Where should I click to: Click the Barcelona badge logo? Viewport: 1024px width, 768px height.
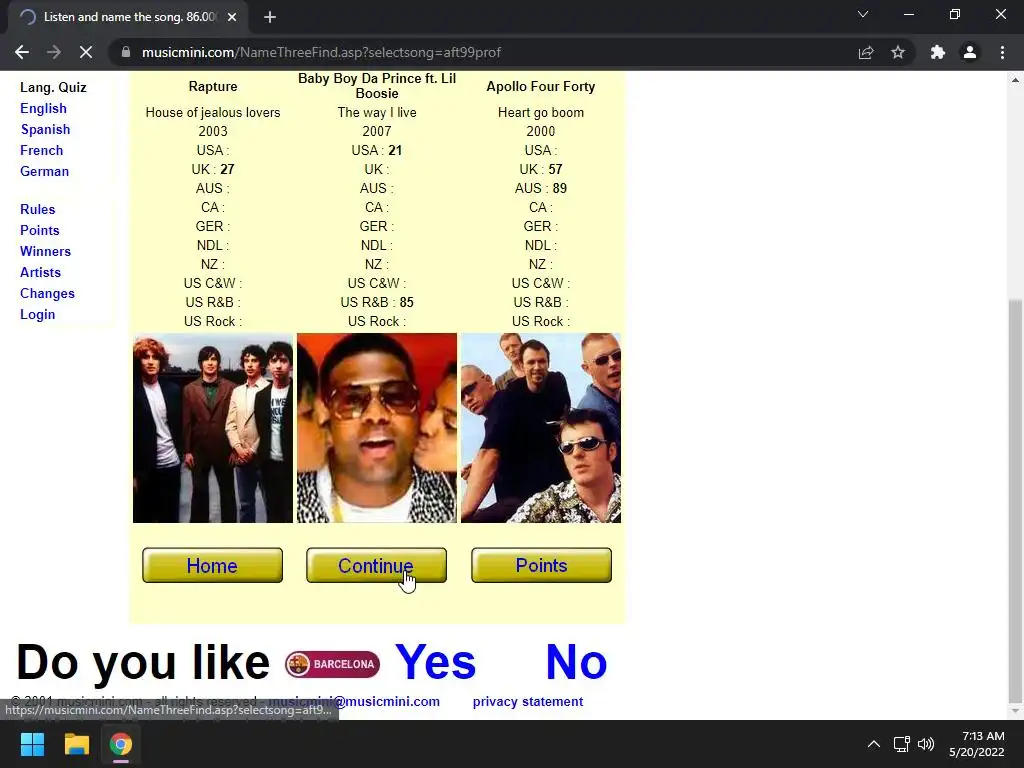click(332, 664)
